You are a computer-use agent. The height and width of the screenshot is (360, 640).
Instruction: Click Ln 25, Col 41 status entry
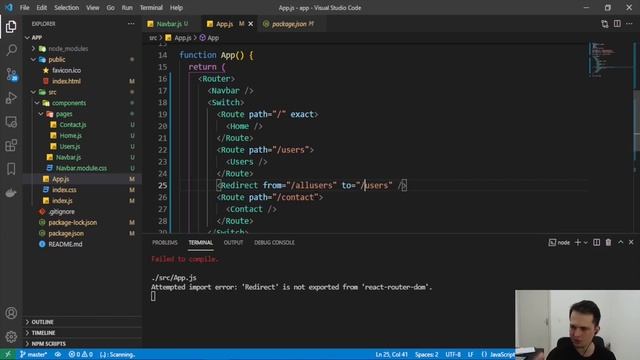point(391,354)
